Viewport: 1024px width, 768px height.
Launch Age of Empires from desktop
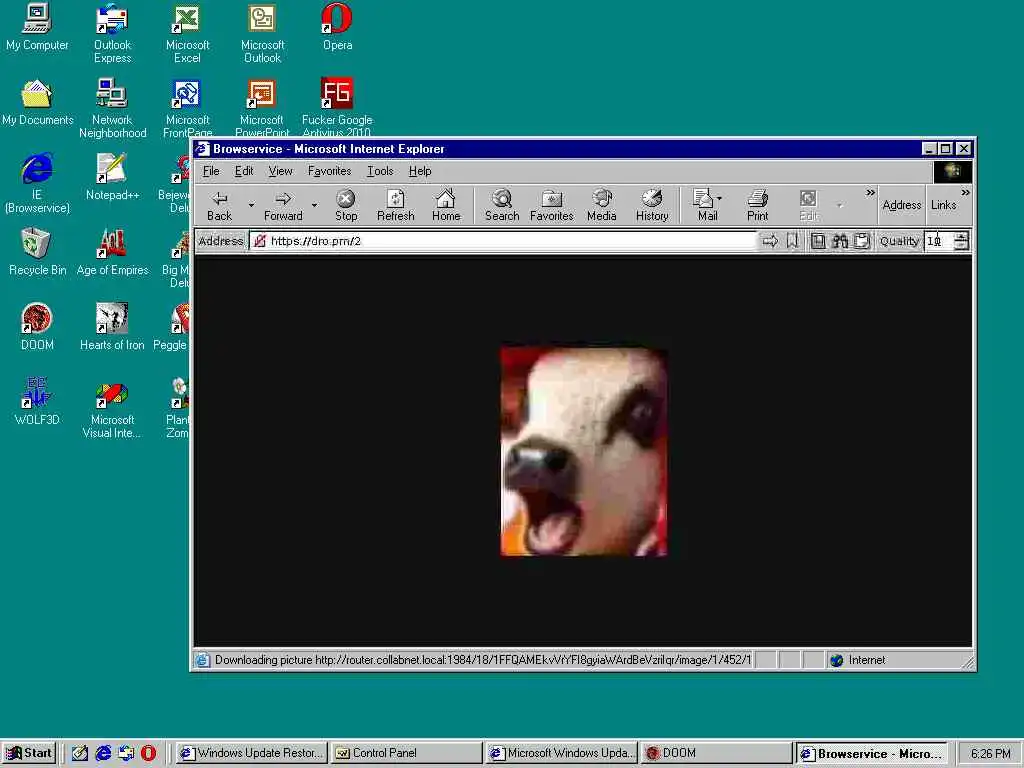(112, 252)
